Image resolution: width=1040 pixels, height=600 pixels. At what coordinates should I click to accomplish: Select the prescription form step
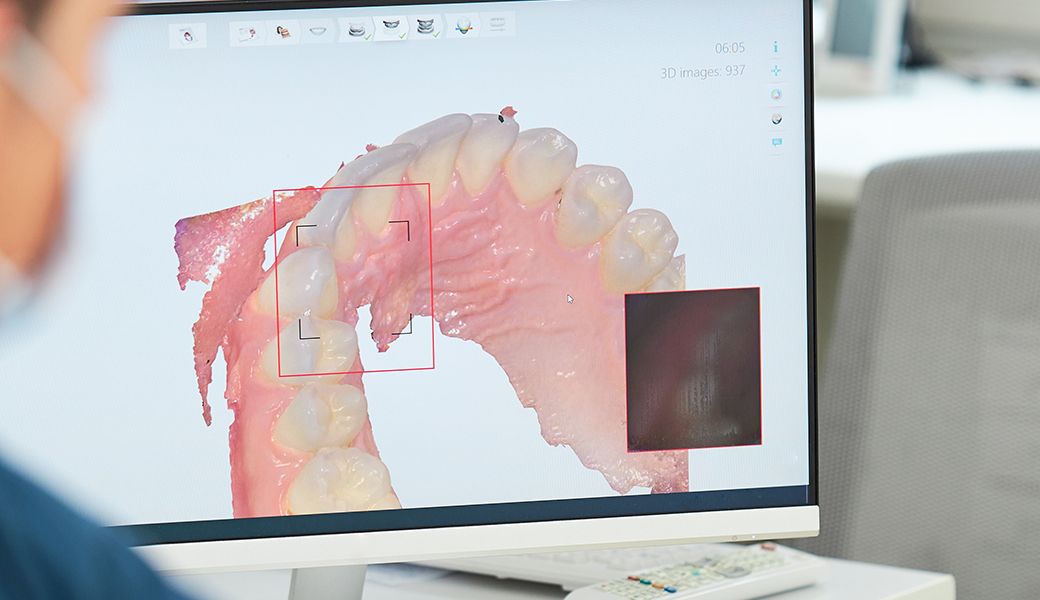point(248,32)
